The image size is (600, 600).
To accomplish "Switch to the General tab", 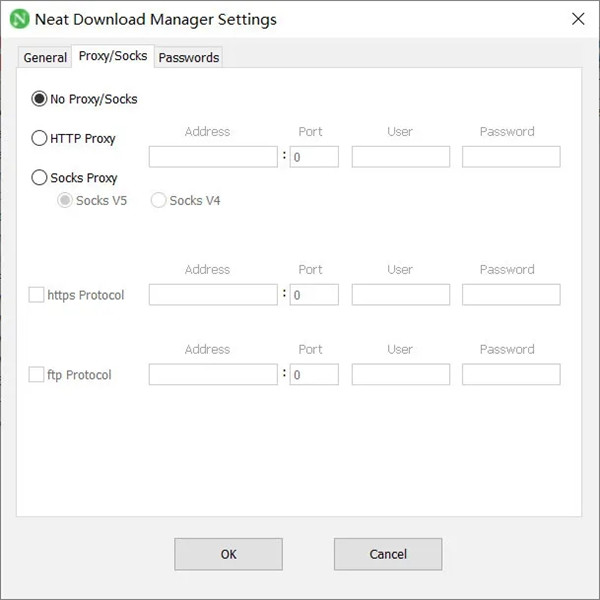I will [45, 58].
